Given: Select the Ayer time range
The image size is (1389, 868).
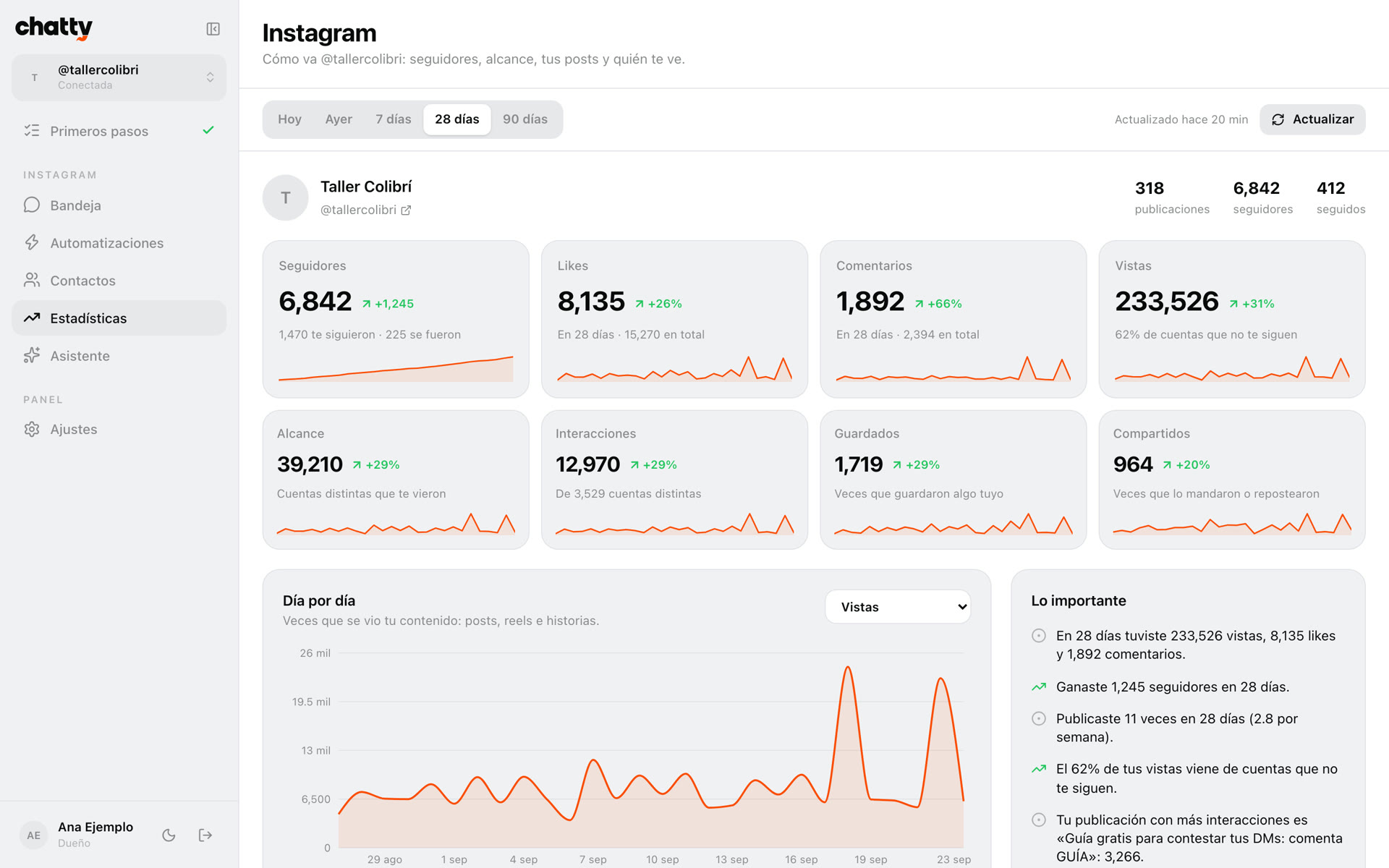Looking at the screenshot, I should click(x=339, y=119).
